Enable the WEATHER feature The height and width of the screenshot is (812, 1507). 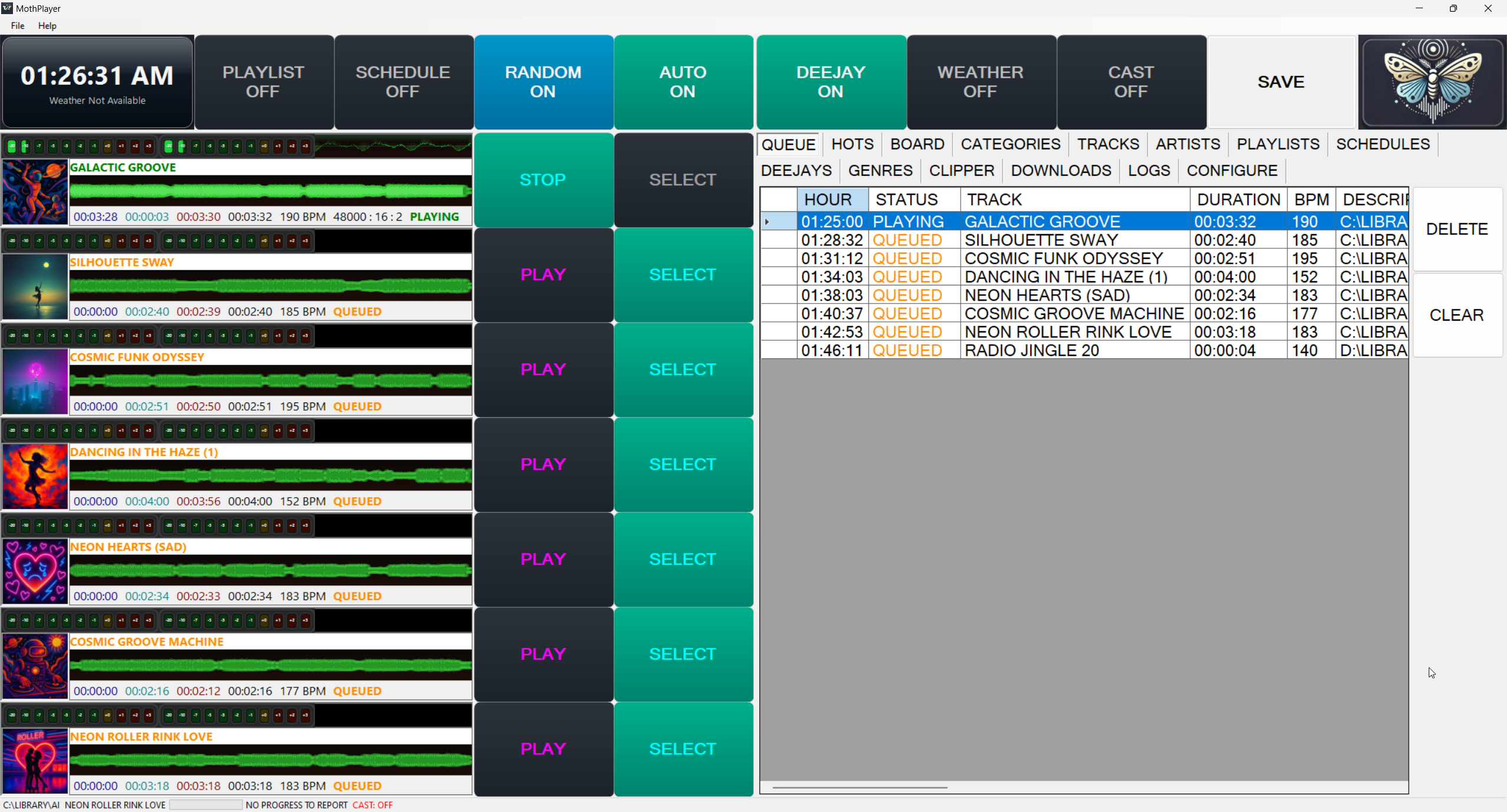tap(980, 82)
